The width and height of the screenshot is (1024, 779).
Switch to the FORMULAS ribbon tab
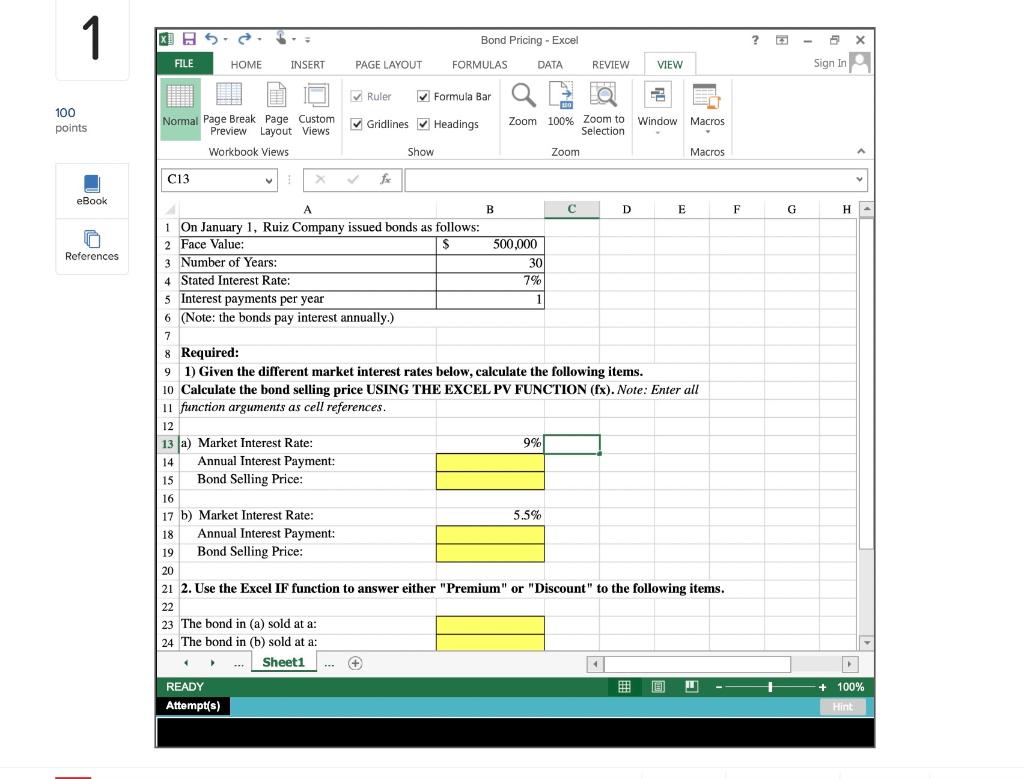[479, 64]
